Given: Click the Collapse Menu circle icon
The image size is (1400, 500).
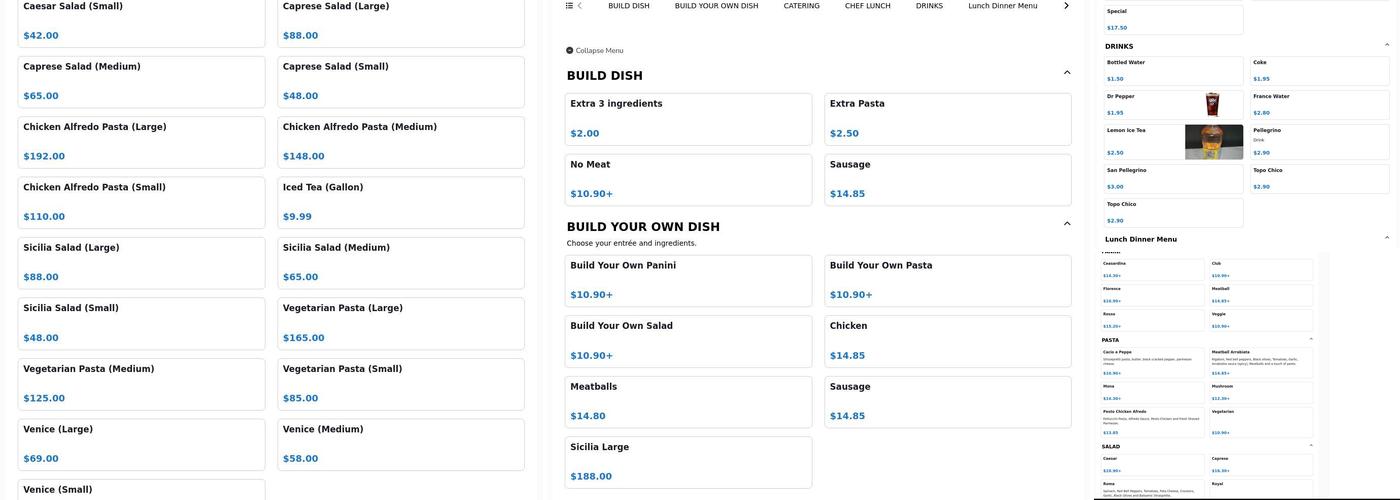Looking at the screenshot, I should (570, 50).
